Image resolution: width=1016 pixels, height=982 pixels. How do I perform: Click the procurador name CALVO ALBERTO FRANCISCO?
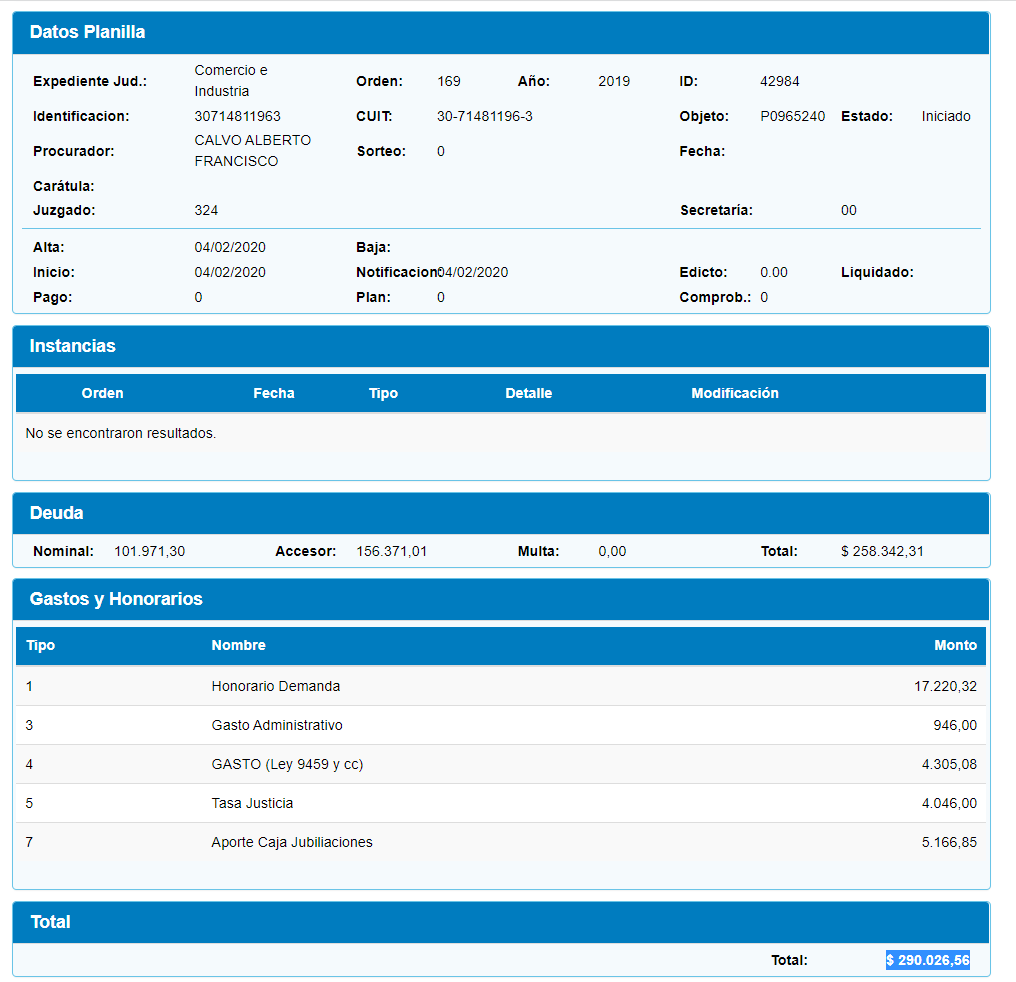pyautogui.click(x=252, y=151)
